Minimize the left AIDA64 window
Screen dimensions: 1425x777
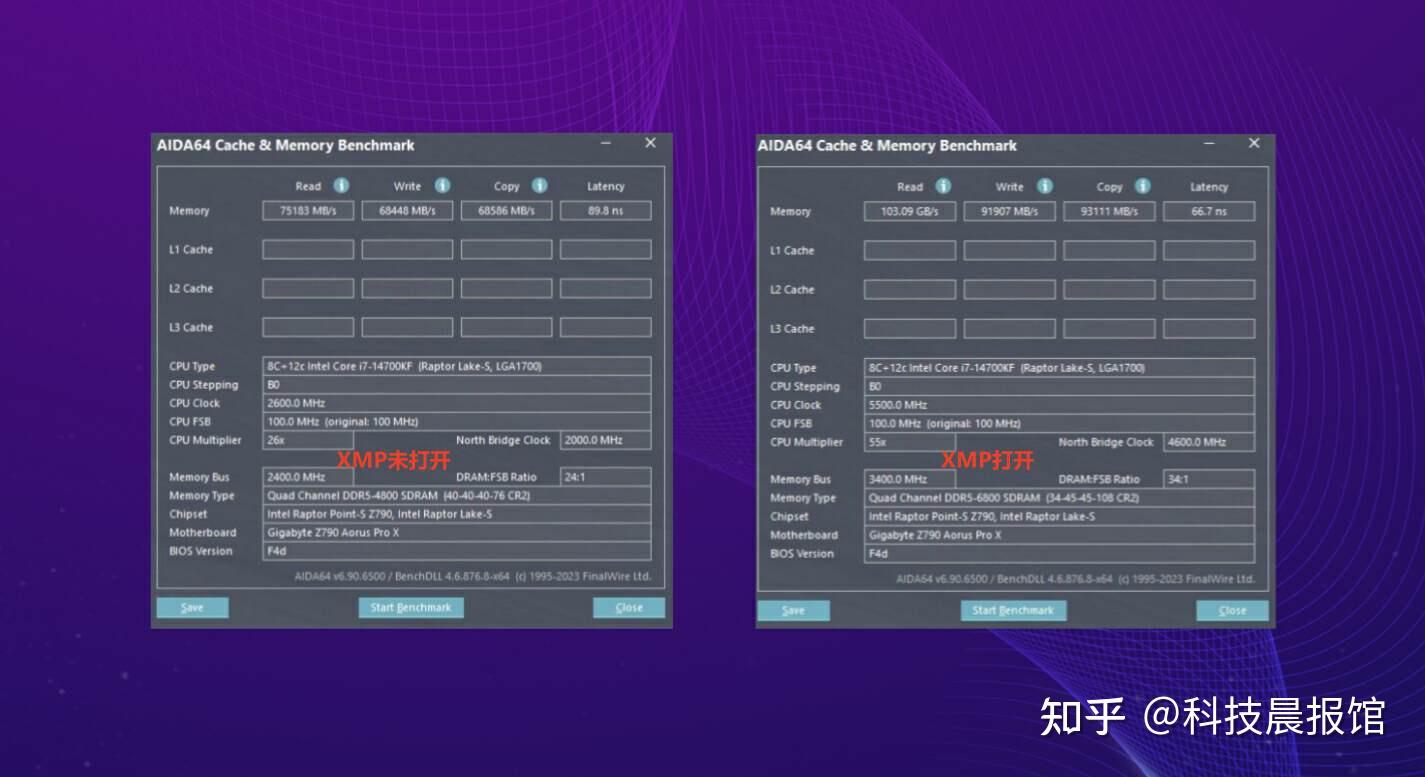pos(606,144)
